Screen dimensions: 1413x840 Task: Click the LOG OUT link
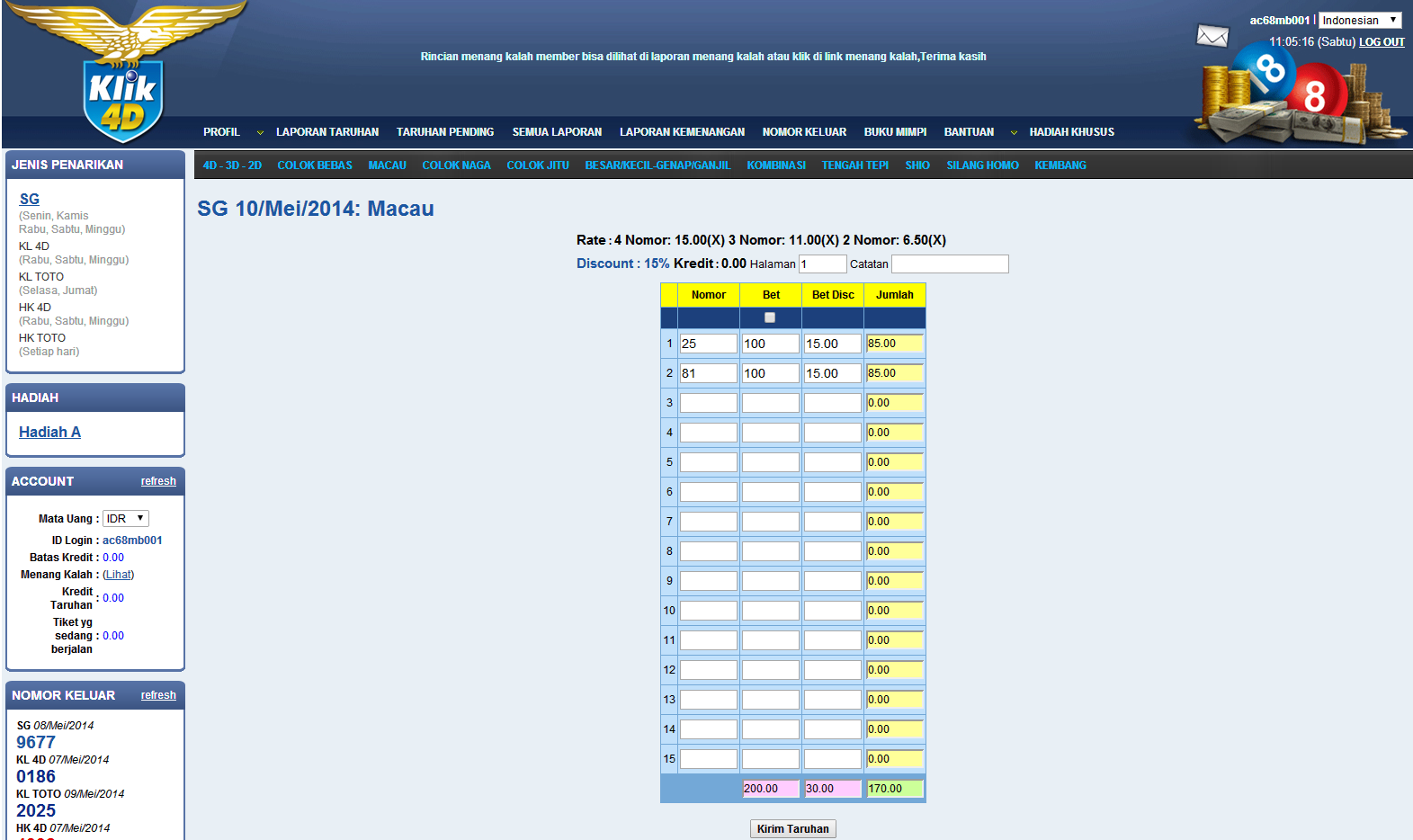[x=1381, y=42]
